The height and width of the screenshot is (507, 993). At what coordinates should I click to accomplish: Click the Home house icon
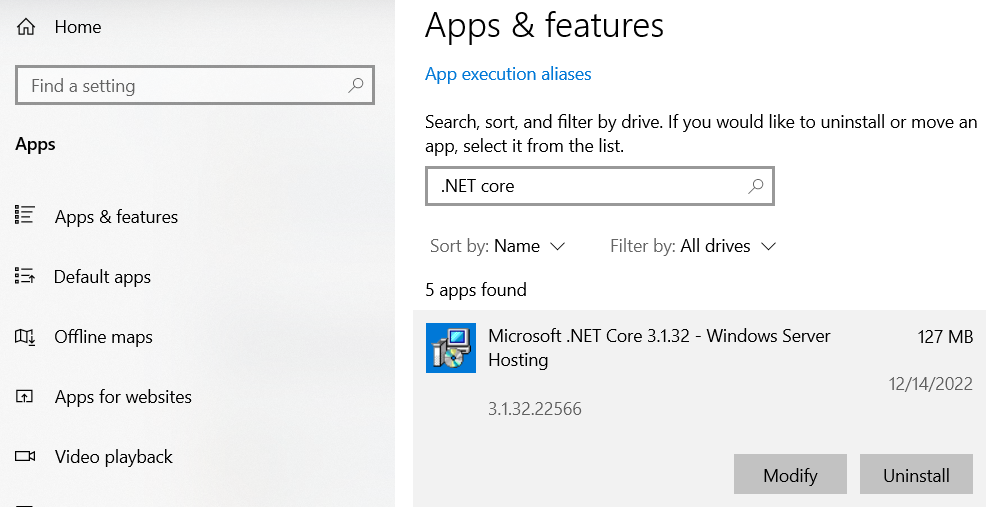[x=25, y=27]
